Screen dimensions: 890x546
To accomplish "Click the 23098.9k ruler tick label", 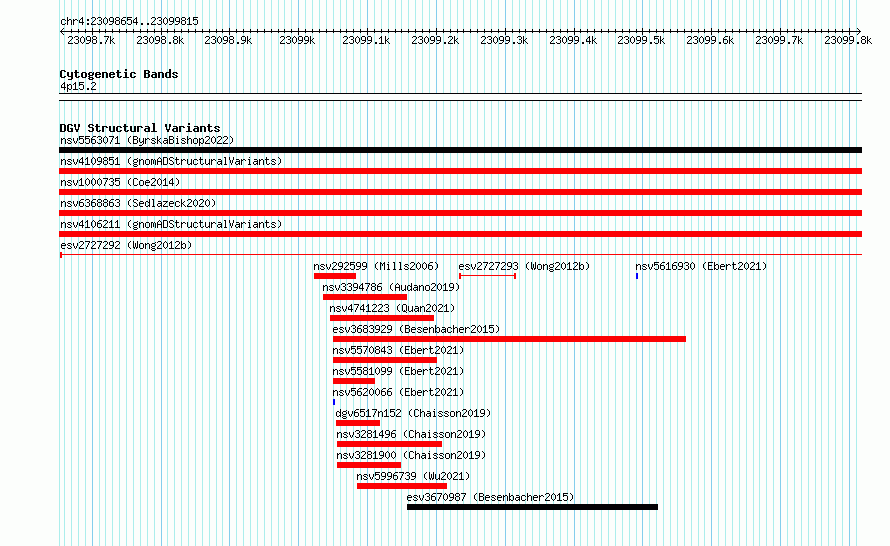I will point(228,40).
